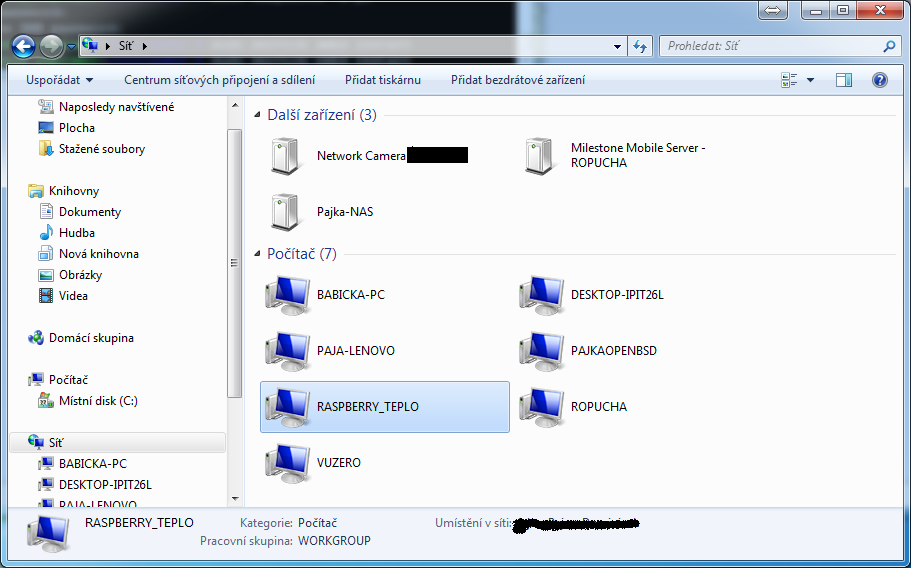The height and width of the screenshot is (568, 911).
Task: Open Stažené soubory folder
Action: coord(92,149)
